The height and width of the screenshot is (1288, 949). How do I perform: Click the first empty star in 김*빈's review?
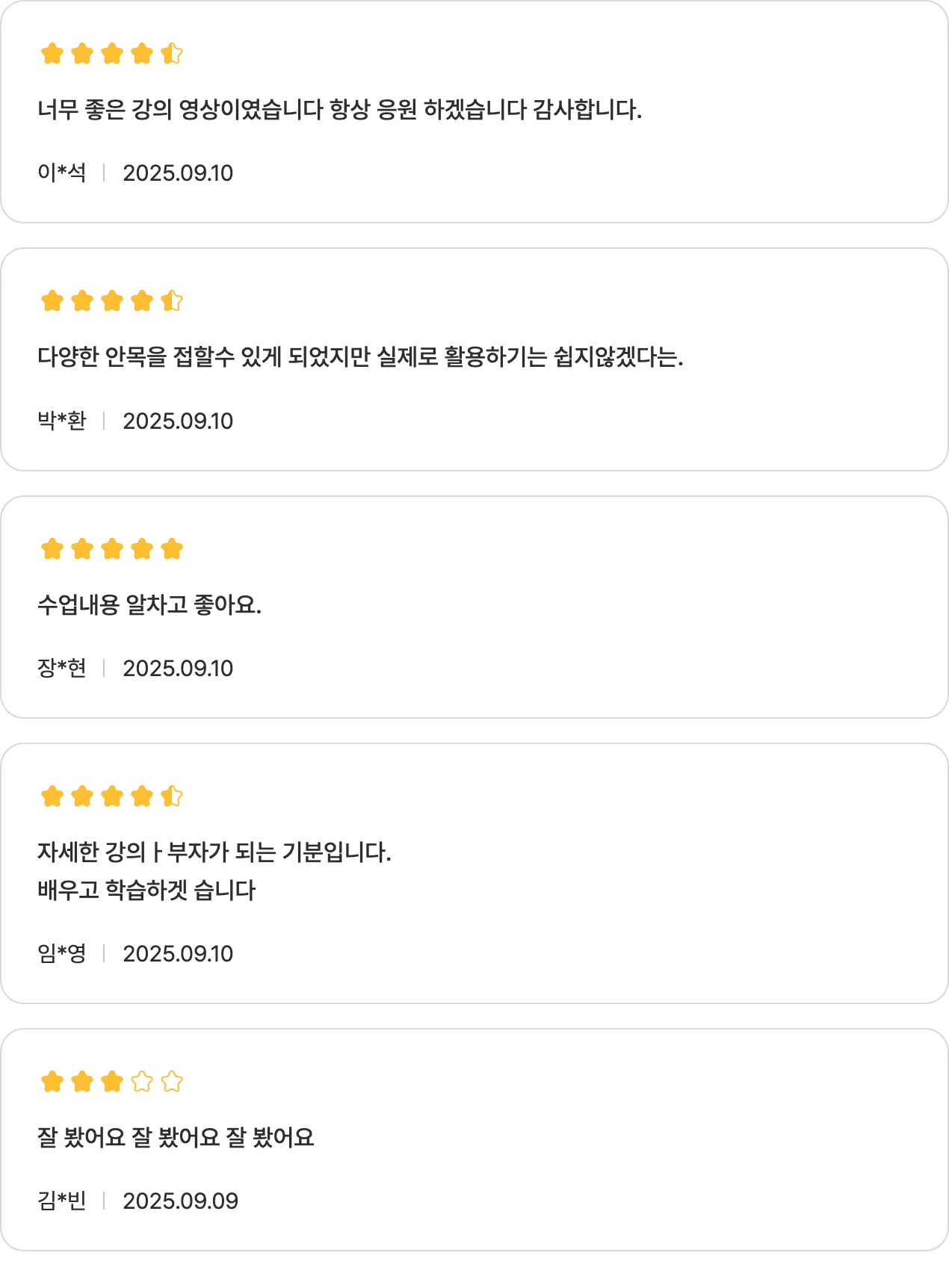pos(142,1081)
